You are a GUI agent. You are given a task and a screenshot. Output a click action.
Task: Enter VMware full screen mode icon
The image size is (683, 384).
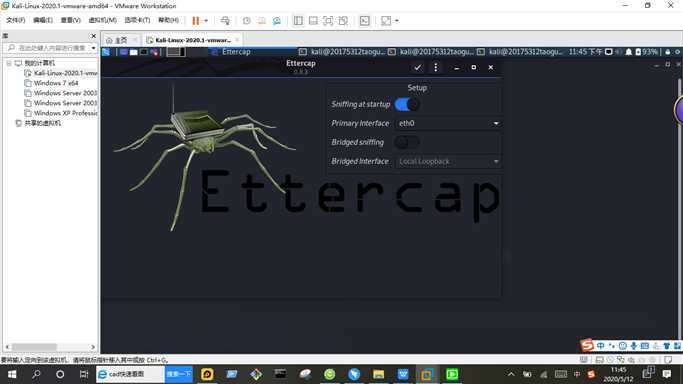pyautogui.click(x=386, y=20)
